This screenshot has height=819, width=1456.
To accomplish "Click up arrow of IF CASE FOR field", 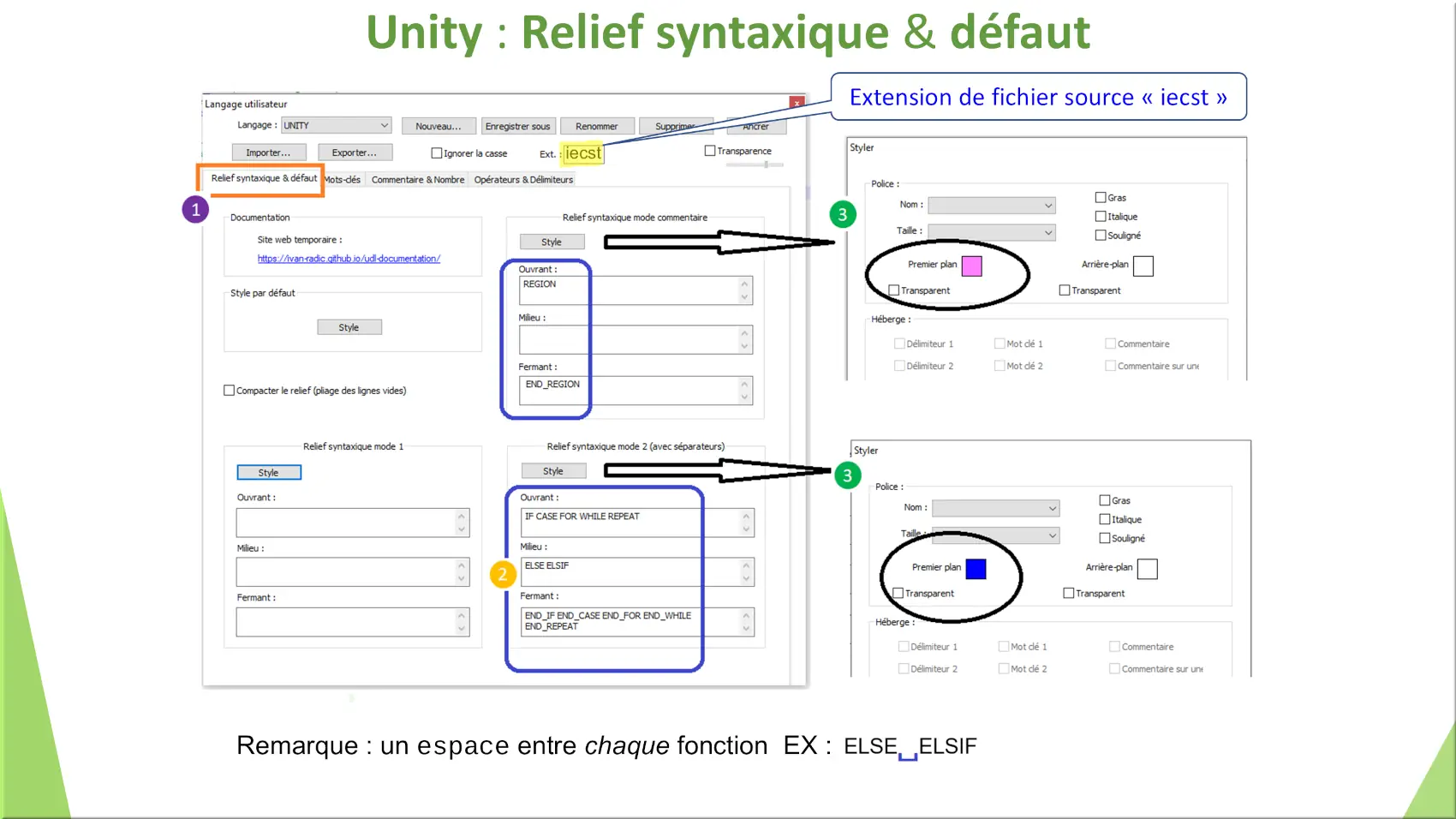I will (x=746, y=517).
